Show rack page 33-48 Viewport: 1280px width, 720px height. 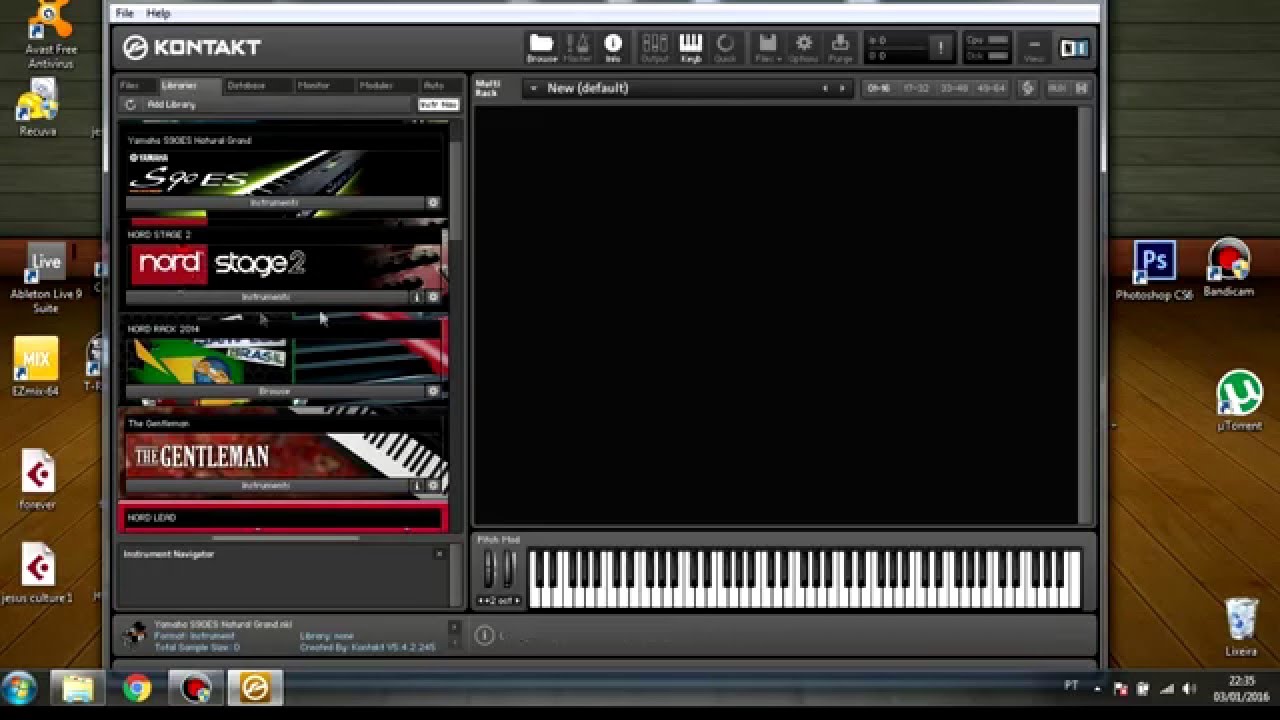click(954, 88)
